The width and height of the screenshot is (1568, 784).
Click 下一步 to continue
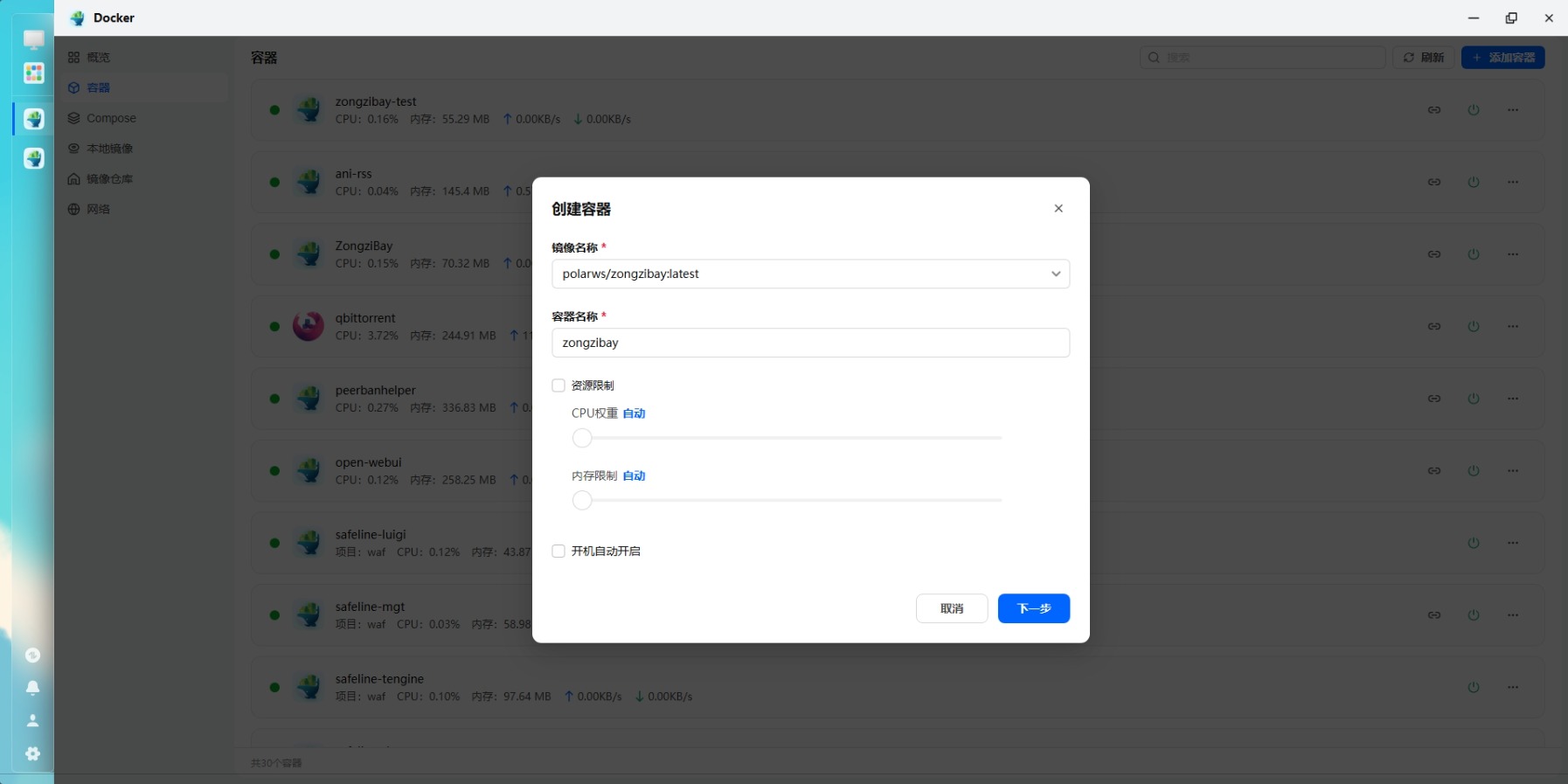[1034, 608]
